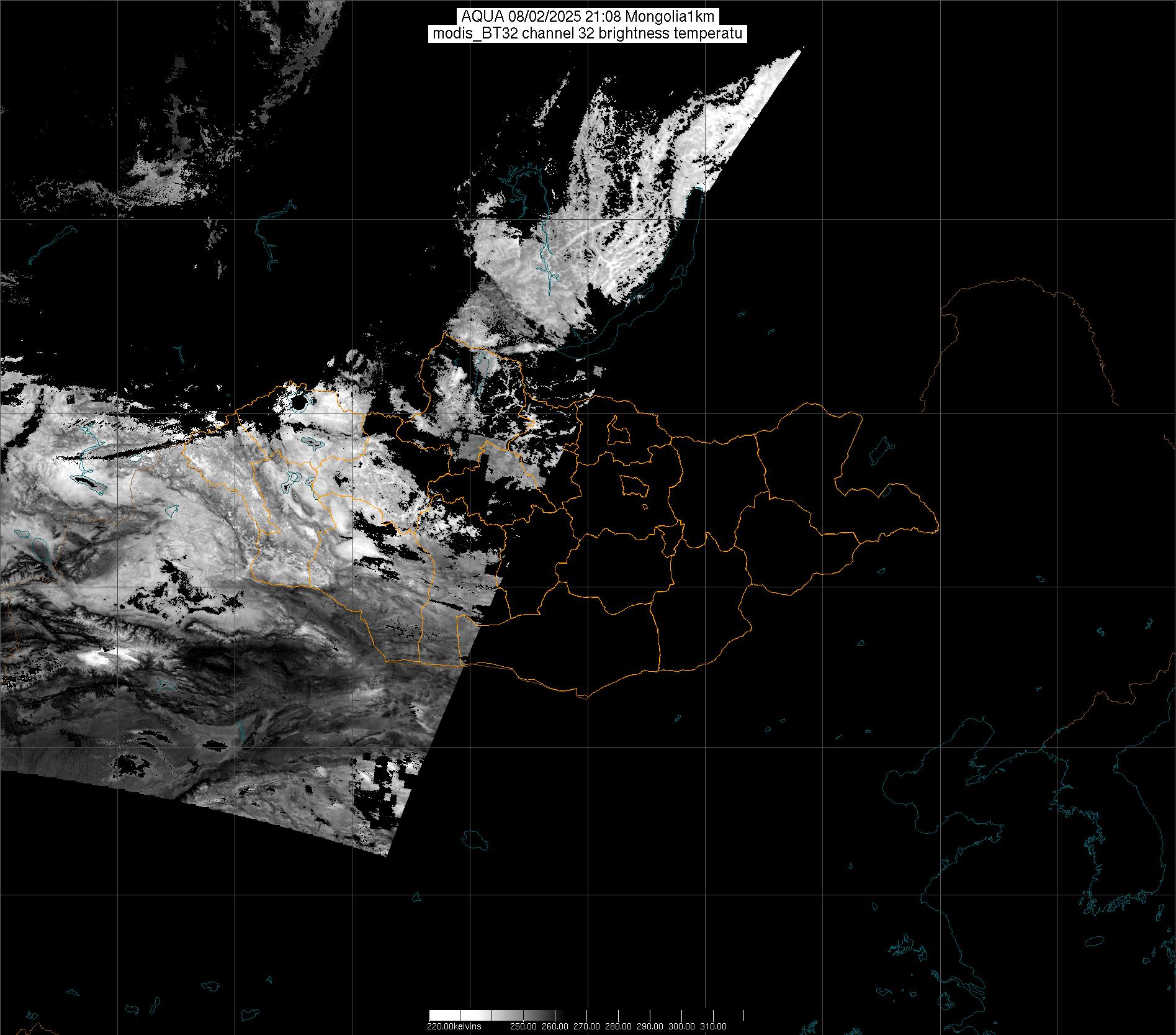Click the "260.00" scale label
The image size is (1176, 1035).
[x=555, y=1026]
